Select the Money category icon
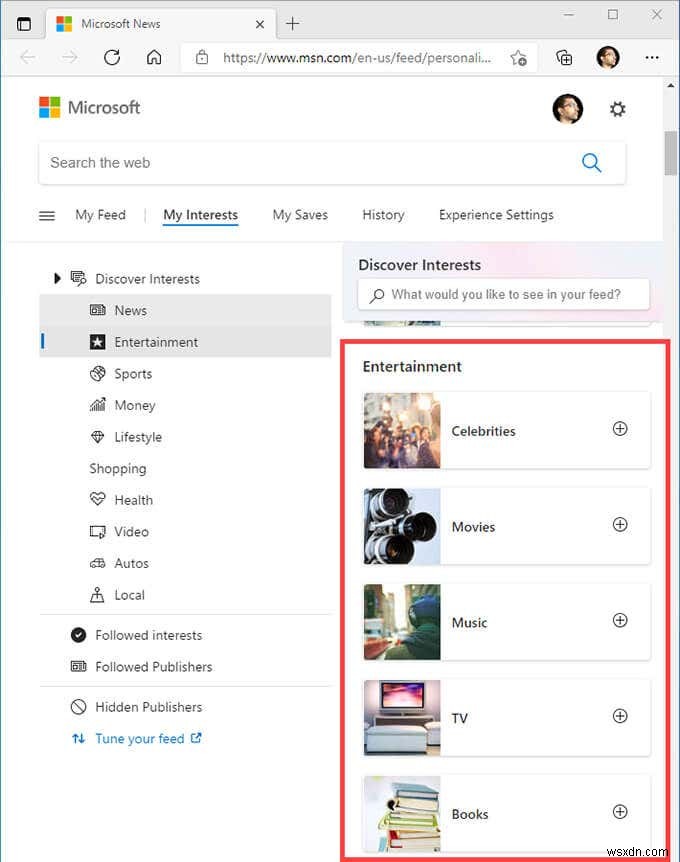This screenshot has height=862, width=680. click(97, 405)
